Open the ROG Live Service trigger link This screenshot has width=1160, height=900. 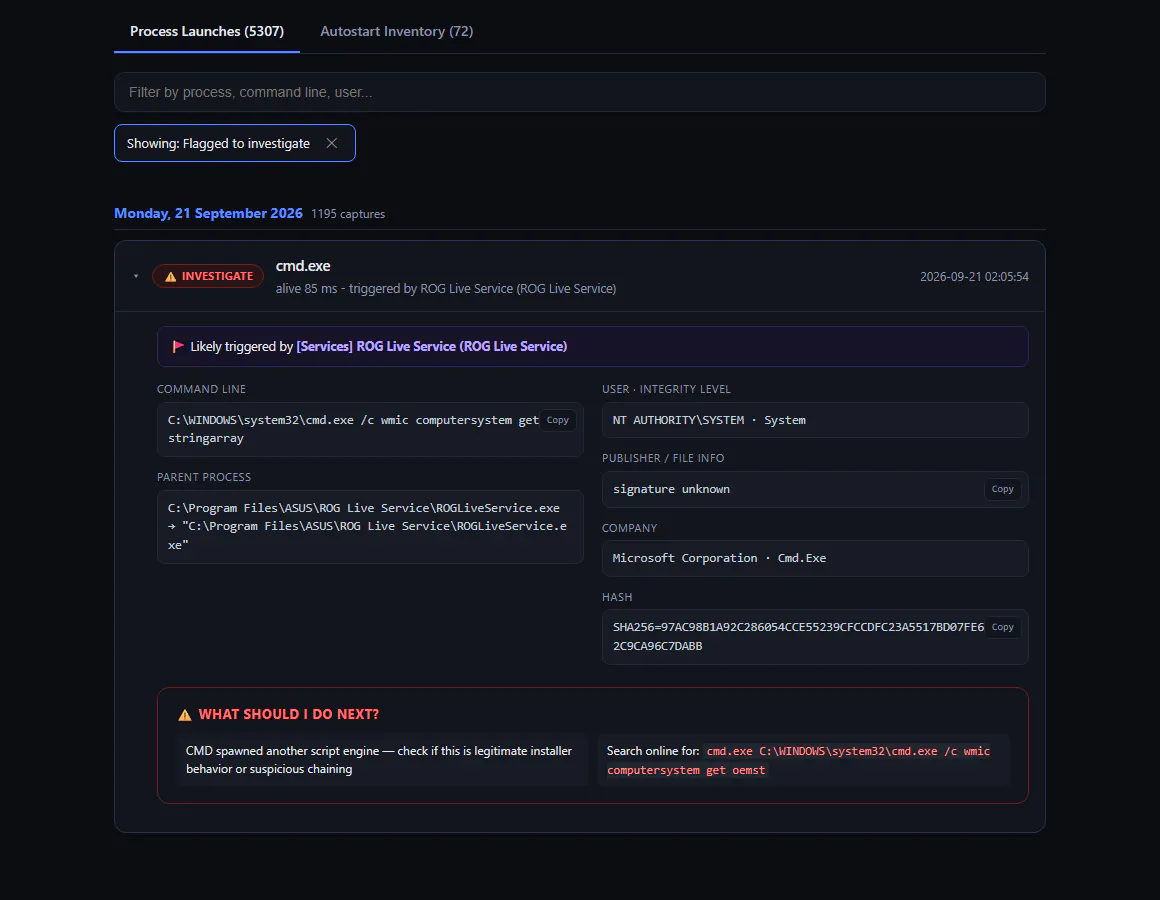[431, 346]
